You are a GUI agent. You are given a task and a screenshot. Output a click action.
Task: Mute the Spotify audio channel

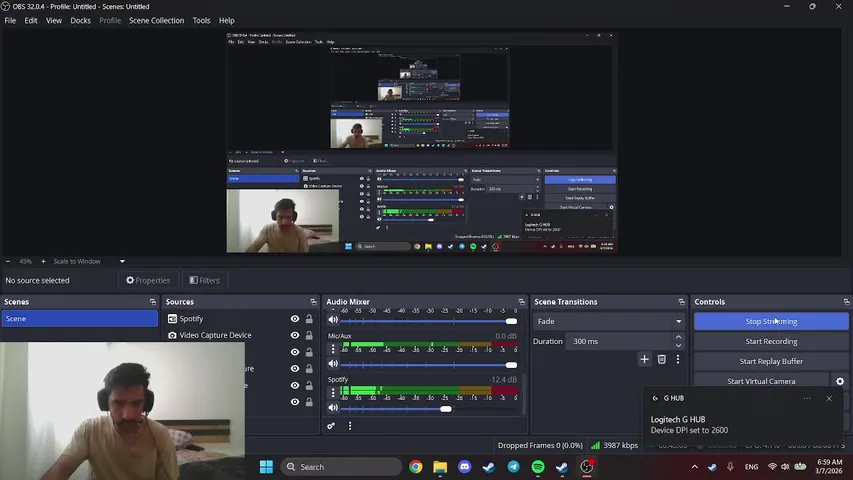(x=333, y=408)
